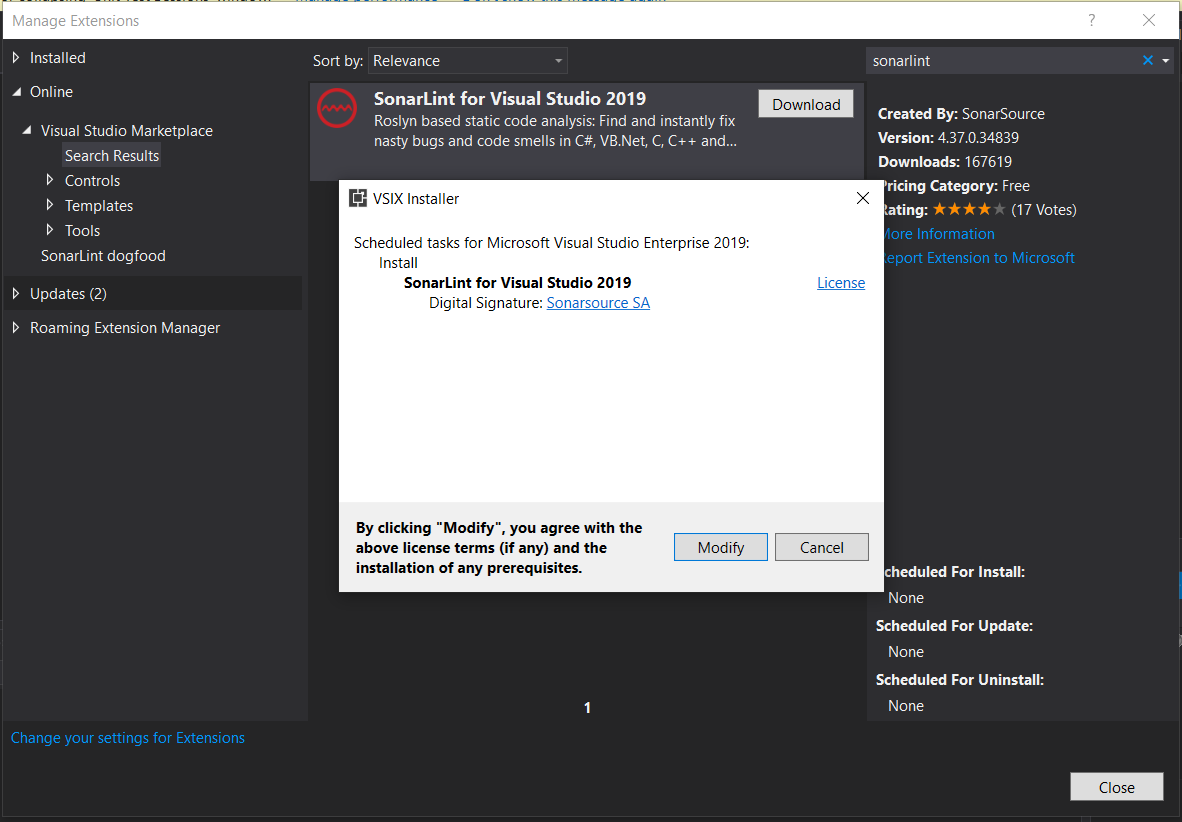The width and height of the screenshot is (1182, 822).
Task: Clear the sonarlint search with X icon
Action: [1147, 60]
